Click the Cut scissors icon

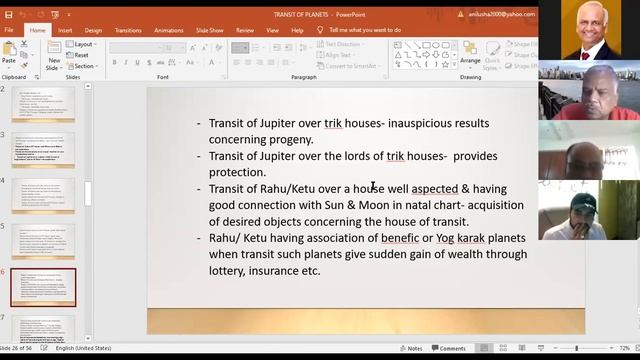[24, 44]
